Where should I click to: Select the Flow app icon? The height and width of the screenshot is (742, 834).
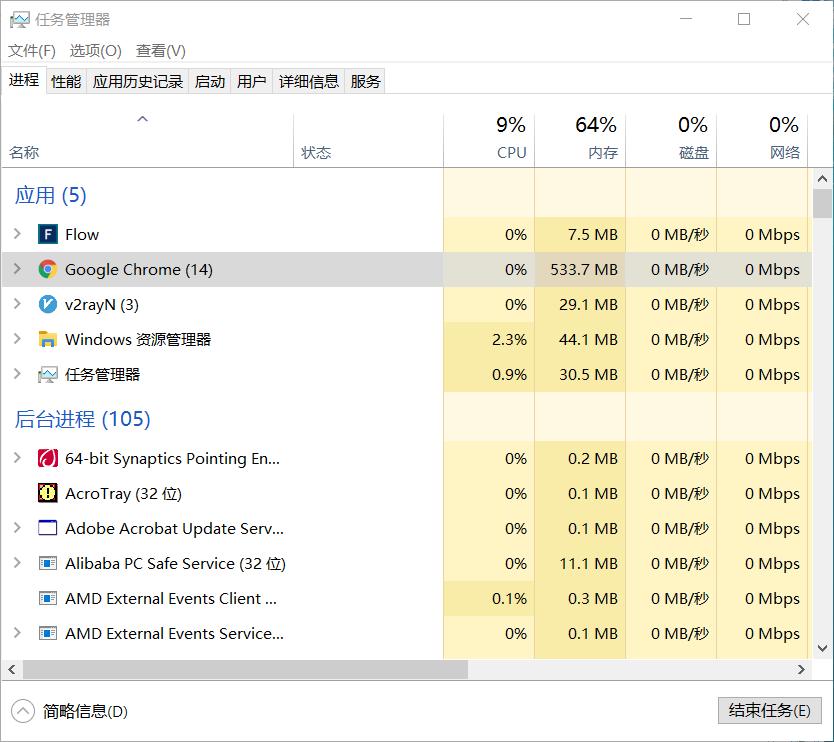pos(46,234)
